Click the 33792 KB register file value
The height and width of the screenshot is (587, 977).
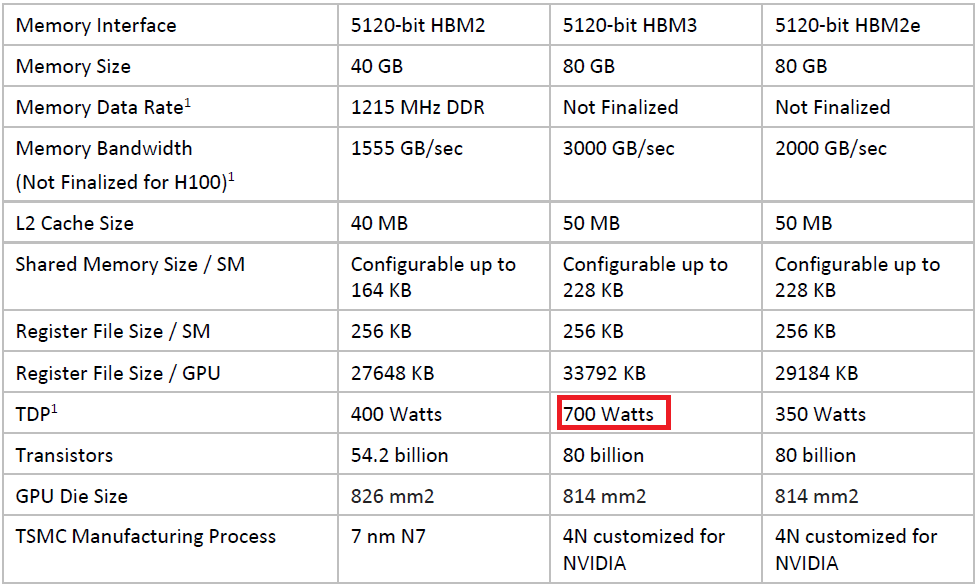604,373
